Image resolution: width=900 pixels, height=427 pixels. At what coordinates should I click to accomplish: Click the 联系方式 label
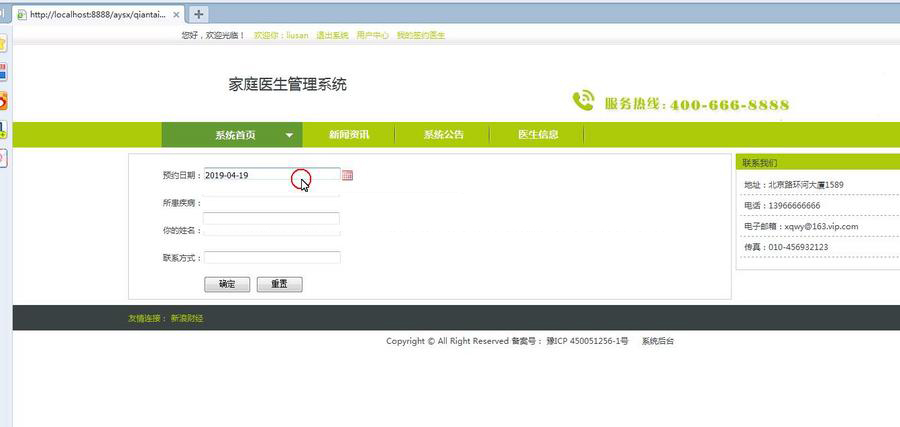182,258
